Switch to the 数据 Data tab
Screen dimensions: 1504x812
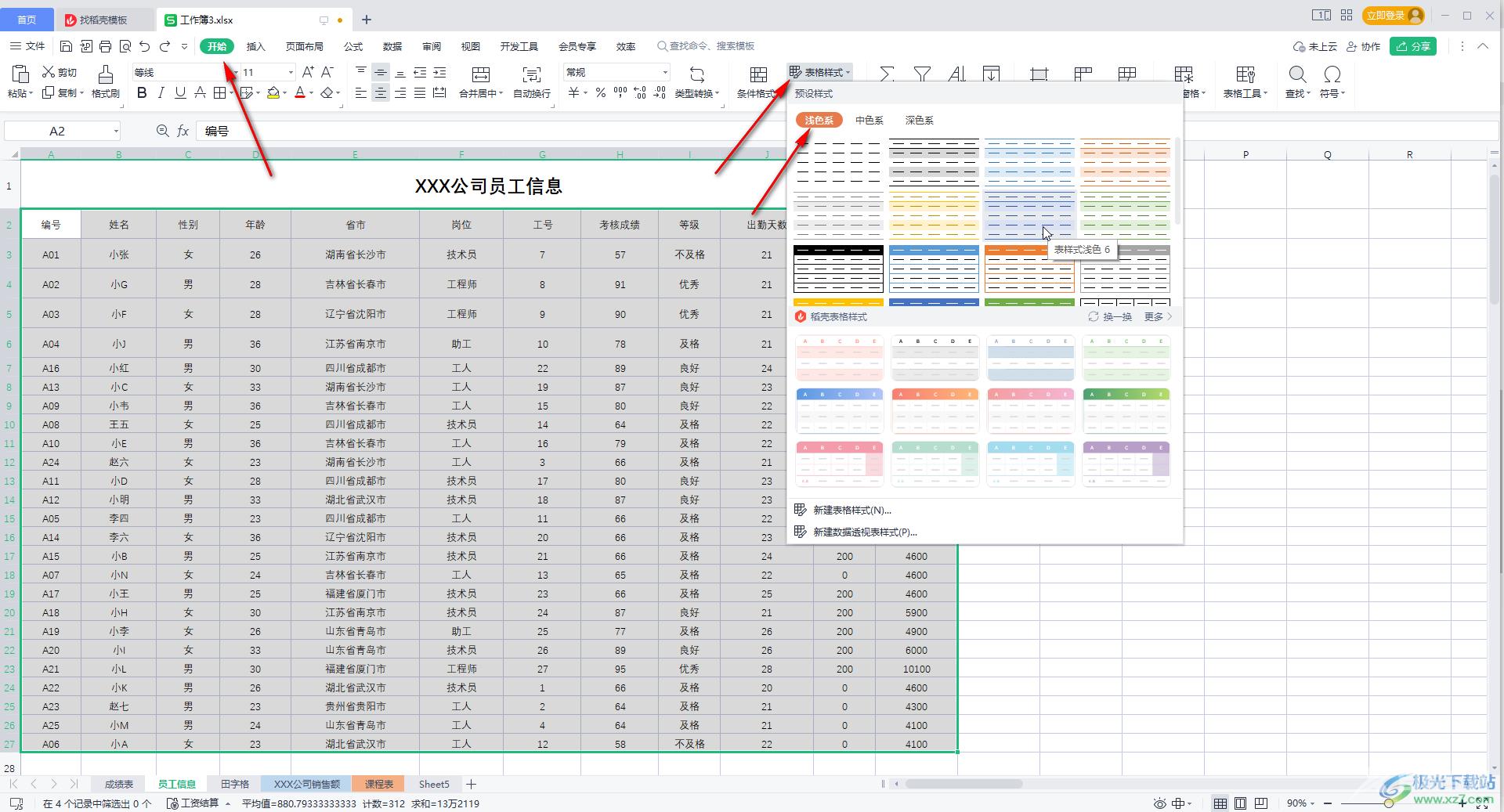coord(392,46)
